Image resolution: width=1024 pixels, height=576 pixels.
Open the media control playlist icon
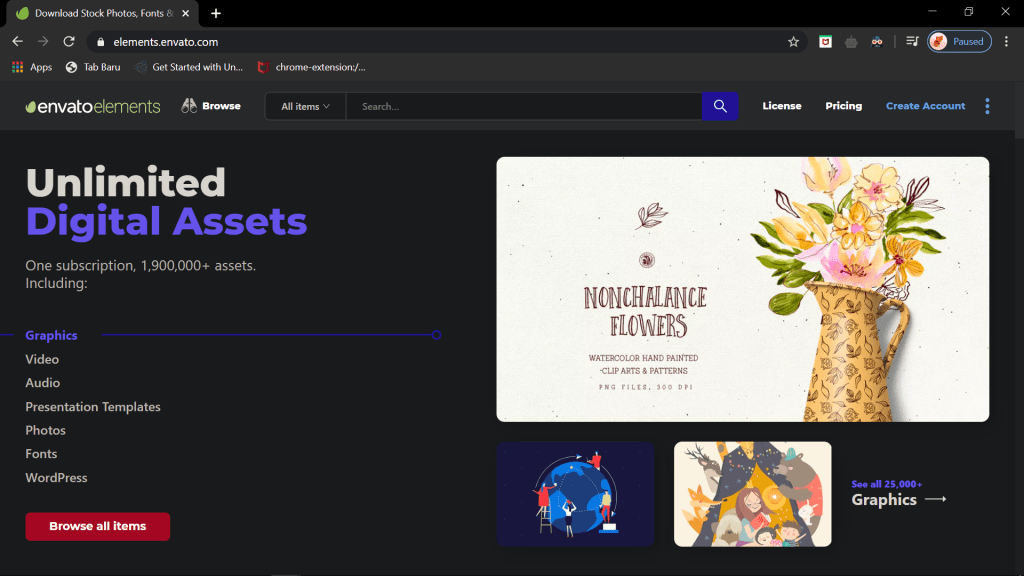click(x=912, y=42)
